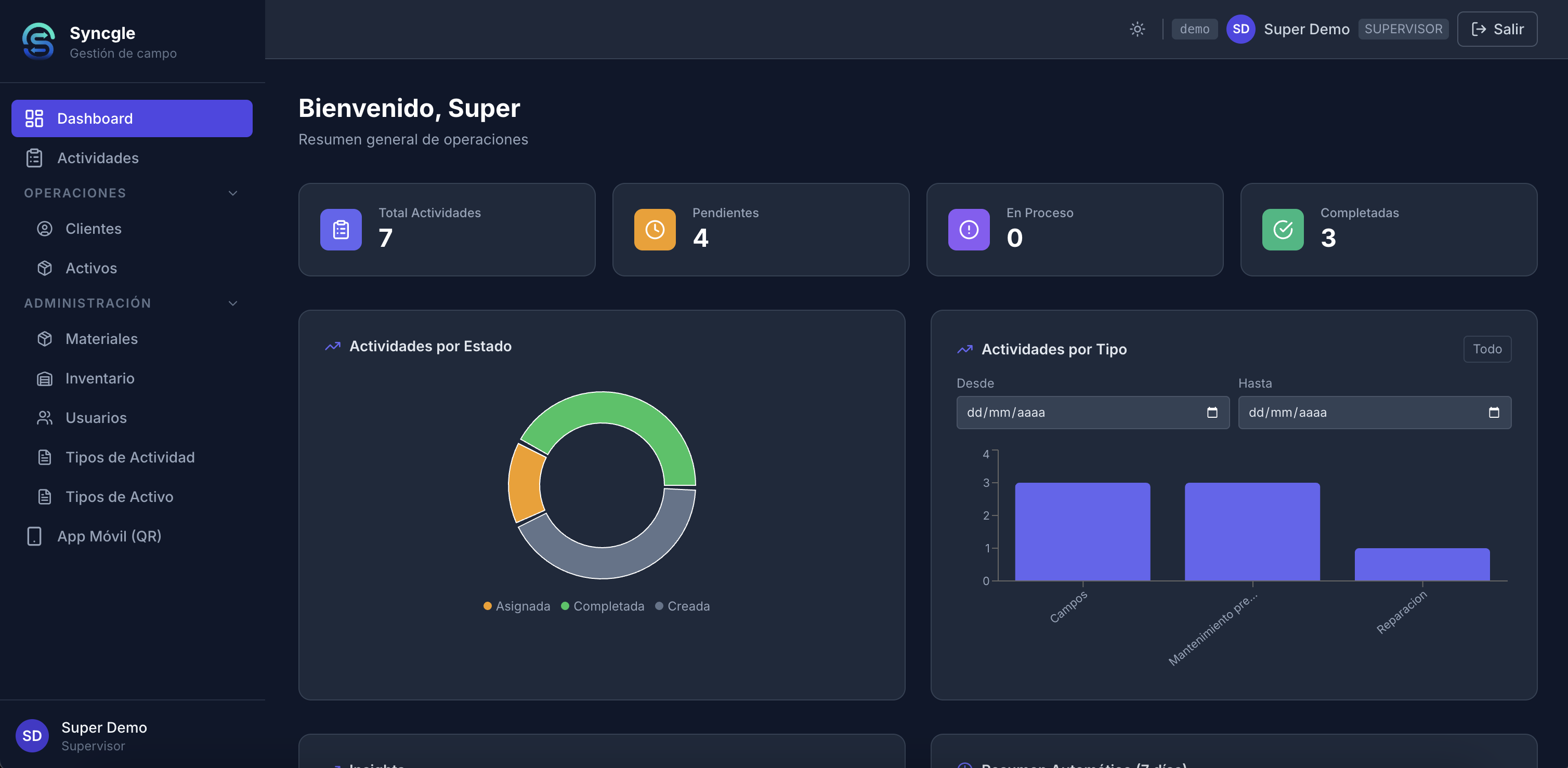
Task: Click the Completadas checkmark icon
Action: click(x=1283, y=230)
